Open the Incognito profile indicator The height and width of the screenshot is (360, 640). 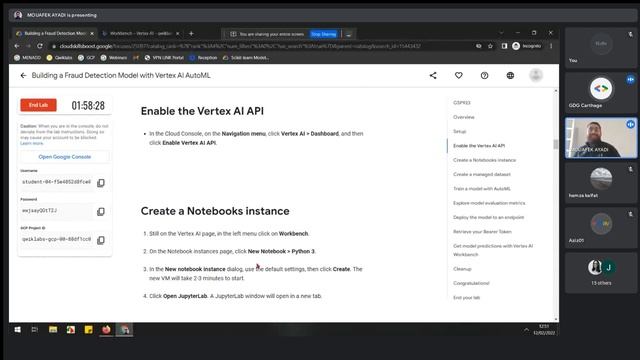tap(527, 46)
